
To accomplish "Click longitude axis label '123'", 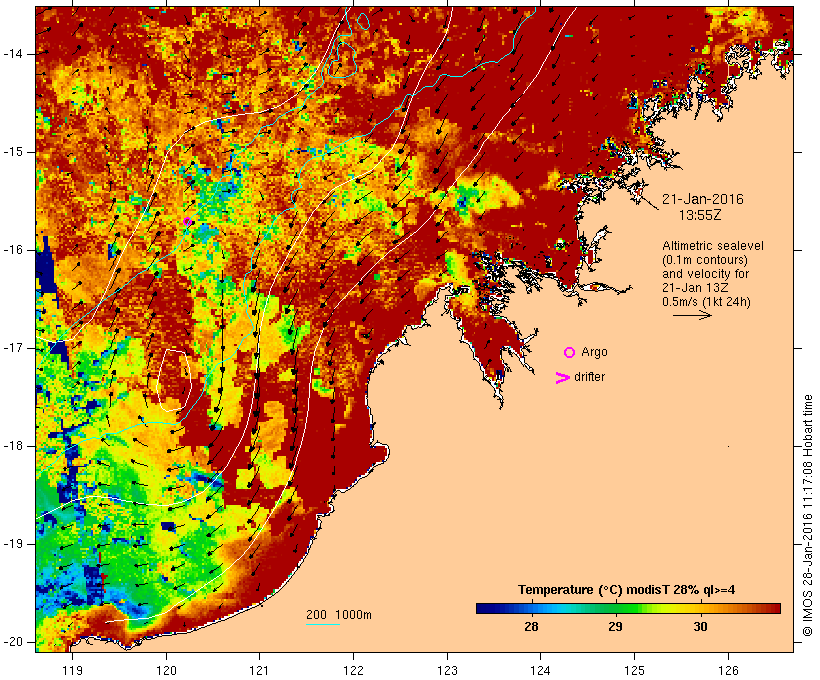I will pyautogui.click(x=447, y=670).
